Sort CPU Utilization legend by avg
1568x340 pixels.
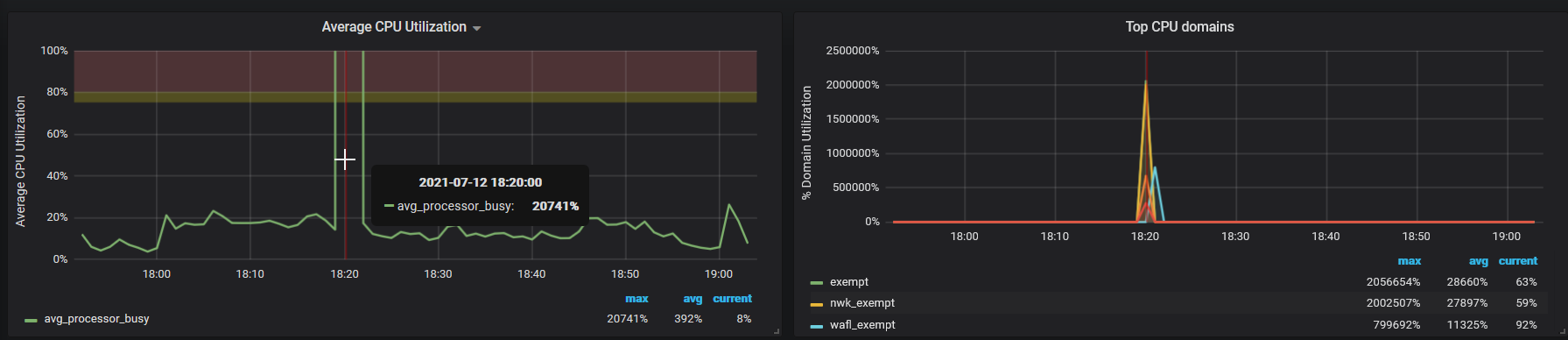pyautogui.click(x=693, y=299)
